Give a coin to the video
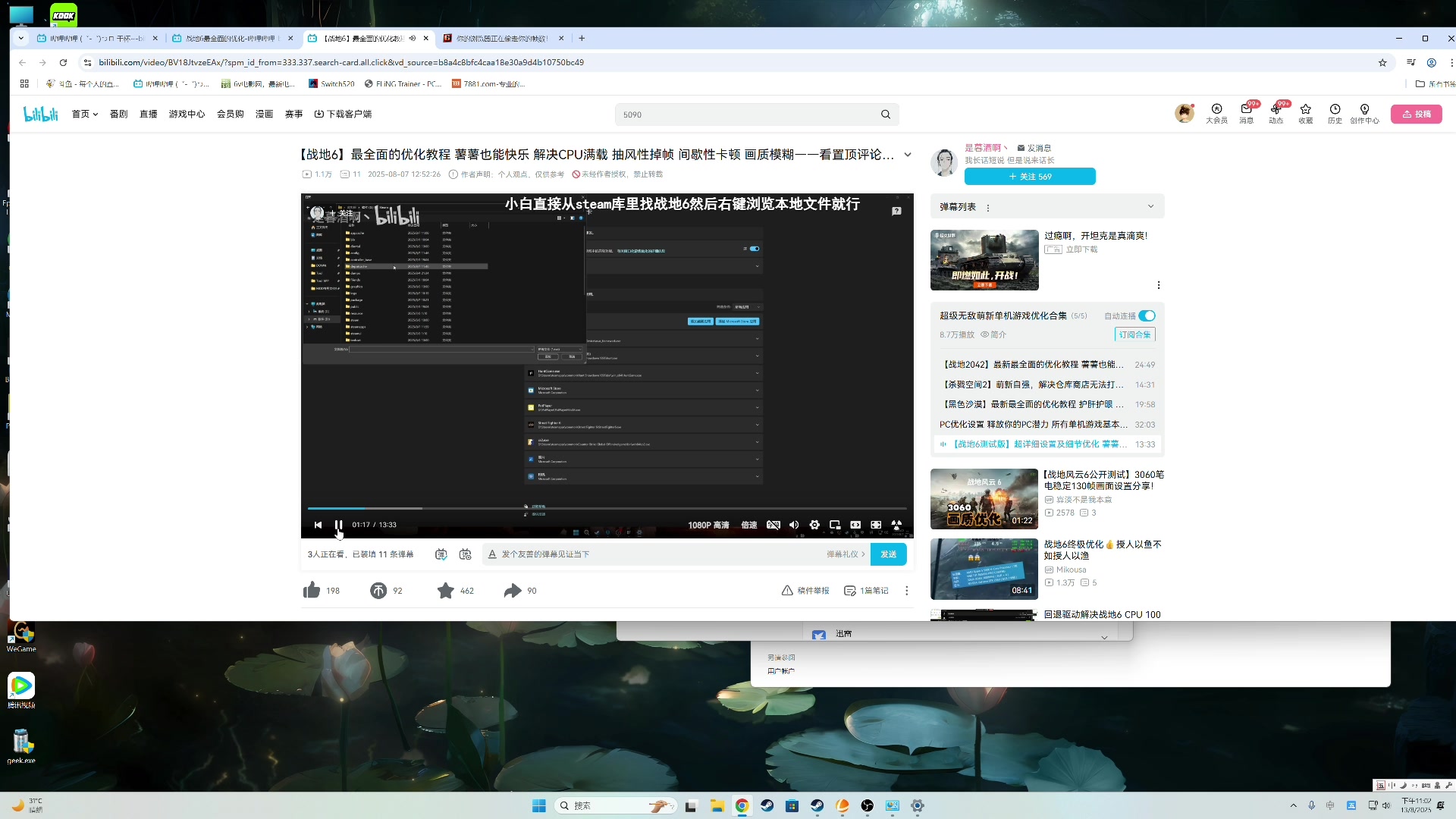Image resolution: width=1456 pixels, height=819 pixels. pyautogui.click(x=378, y=591)
